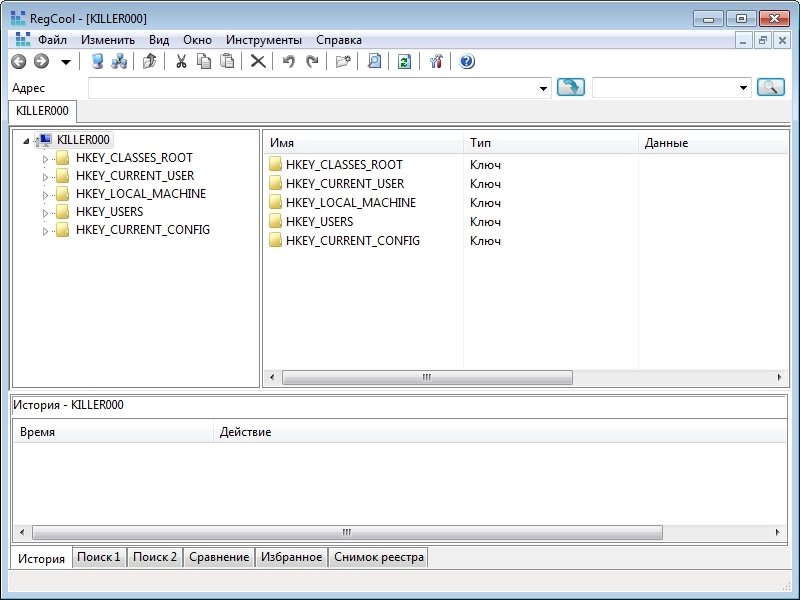Image resolution: width=800 pixels, height=600 pixels.
Task: Click the Undo arrow icon
Action: [x=288, y=62]
